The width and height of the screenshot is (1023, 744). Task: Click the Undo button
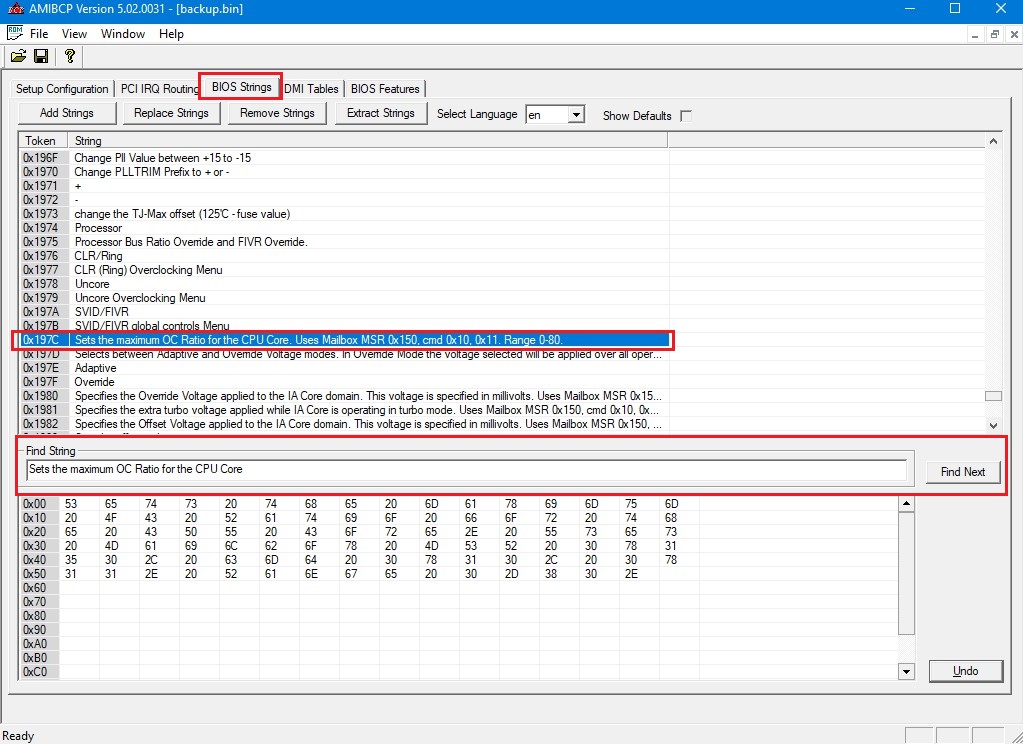(966, 671)
